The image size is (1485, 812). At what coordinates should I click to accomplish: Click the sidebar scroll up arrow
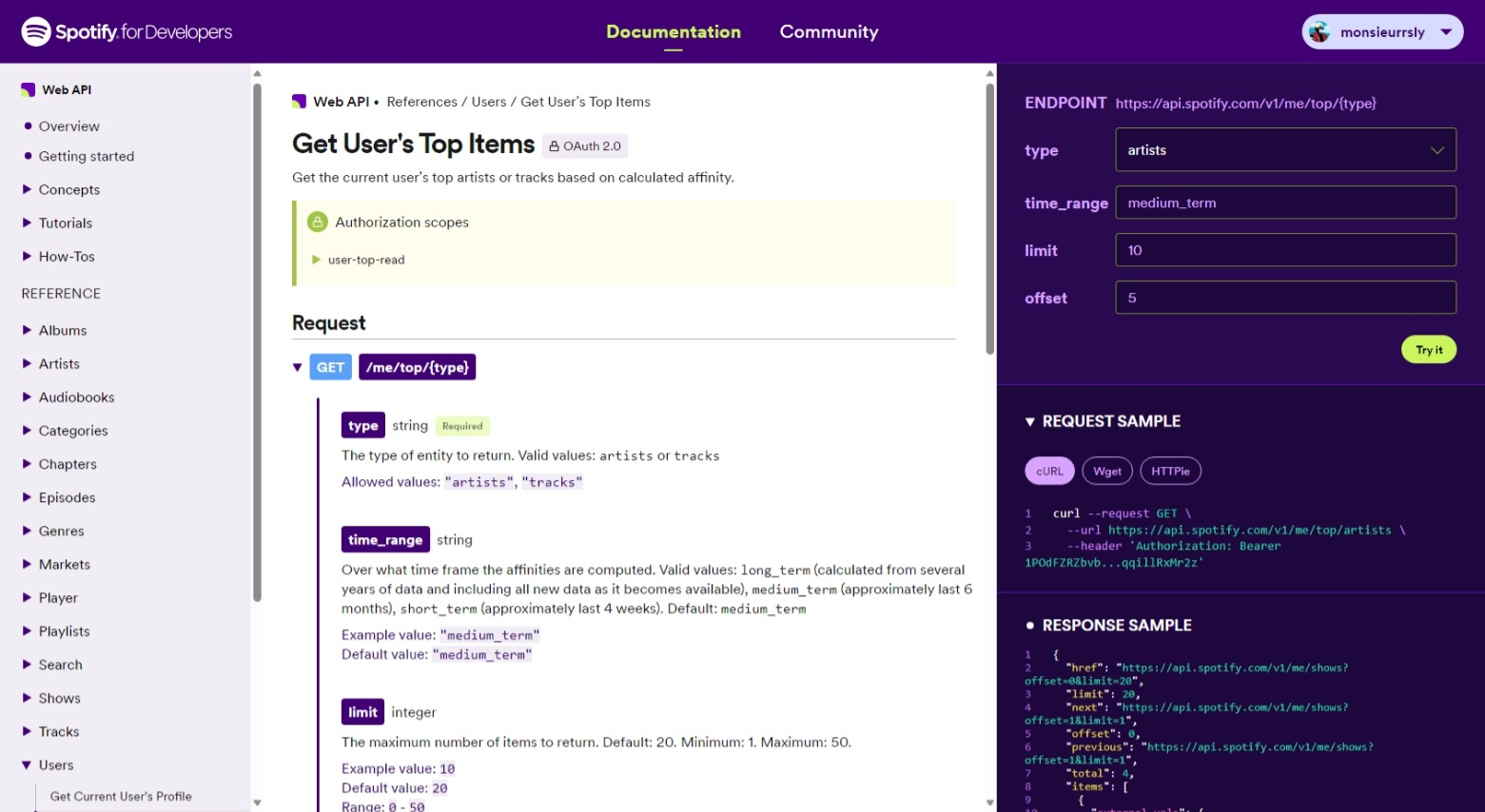click(x=257, y=73)
